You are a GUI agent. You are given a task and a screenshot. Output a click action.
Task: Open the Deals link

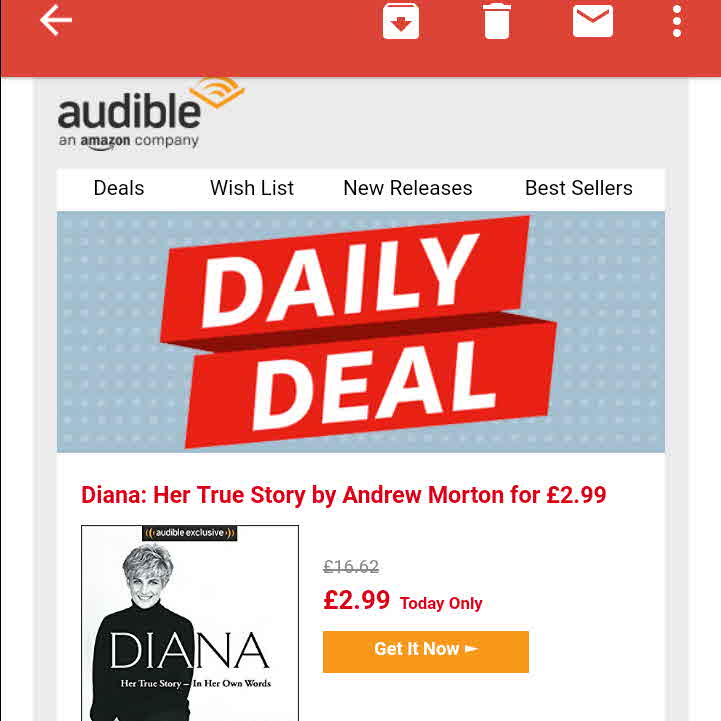point(119,188)
